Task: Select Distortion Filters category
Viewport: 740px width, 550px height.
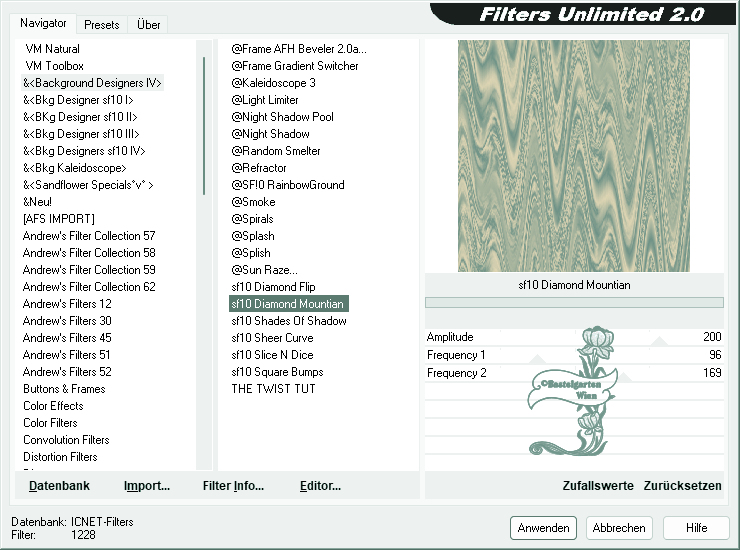Action: 60,457
